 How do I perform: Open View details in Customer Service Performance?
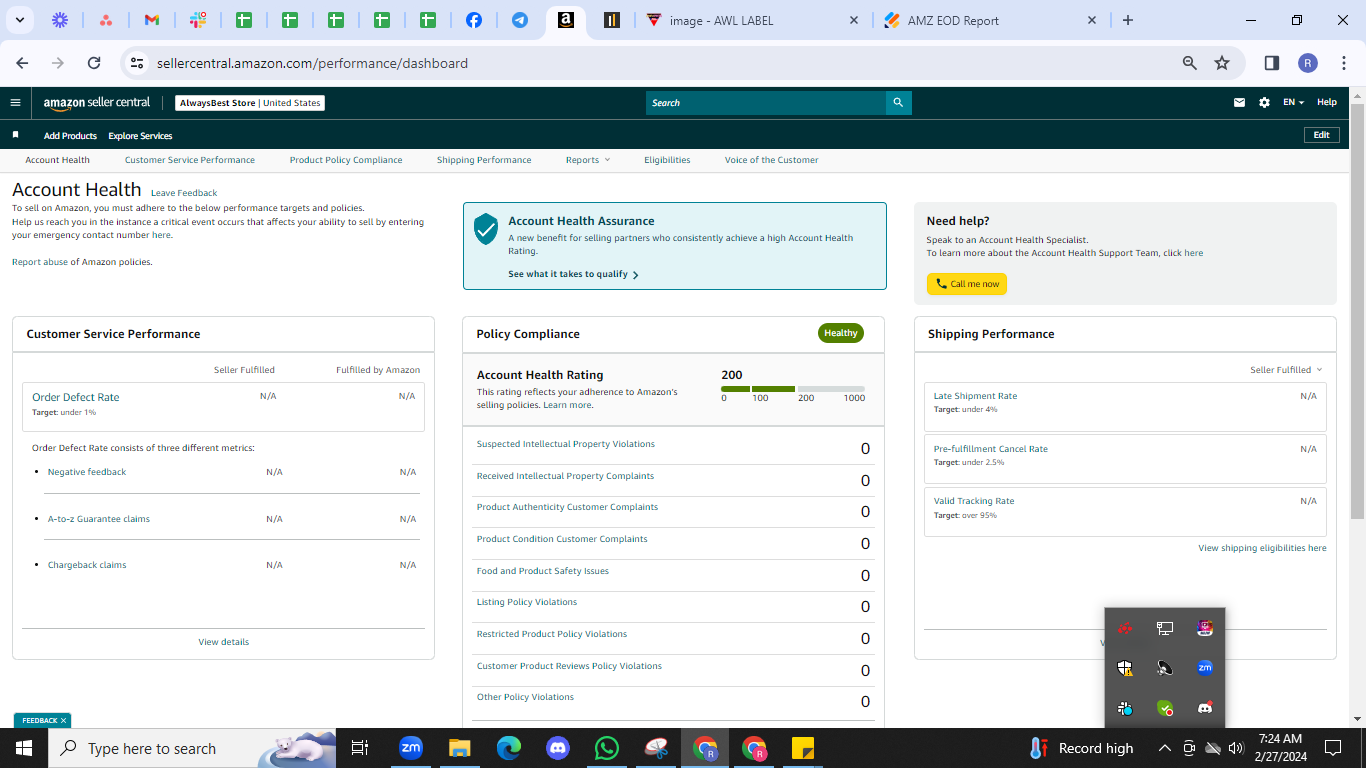[x=224, y=642]
